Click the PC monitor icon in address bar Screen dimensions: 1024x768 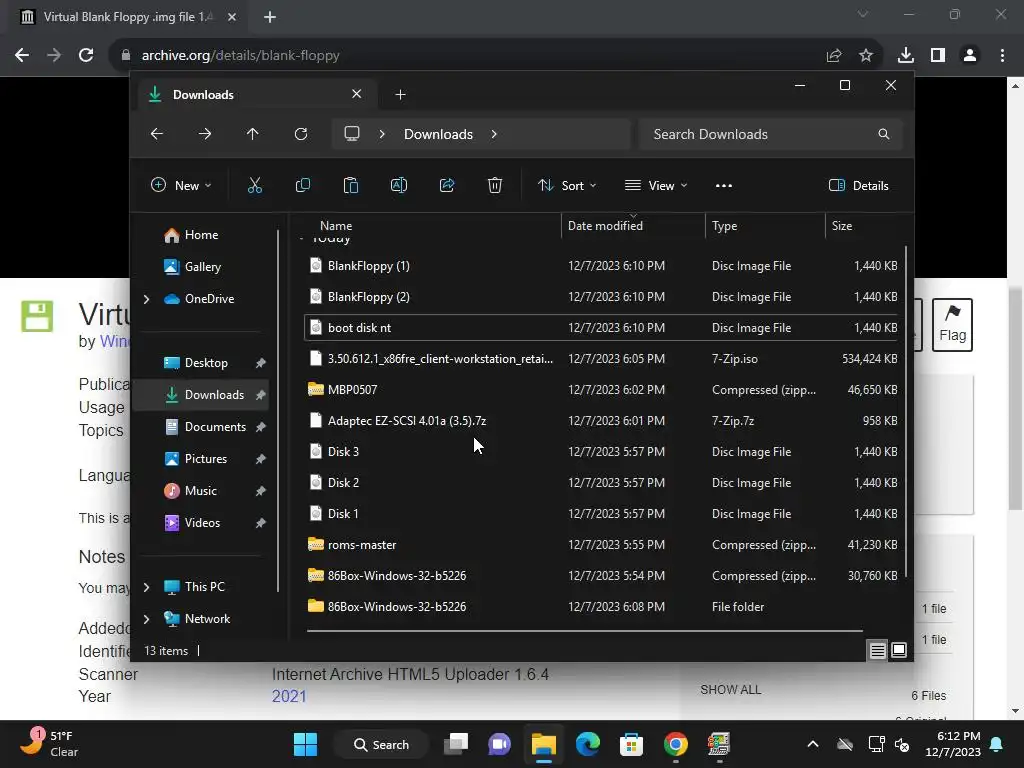point(352,134)
